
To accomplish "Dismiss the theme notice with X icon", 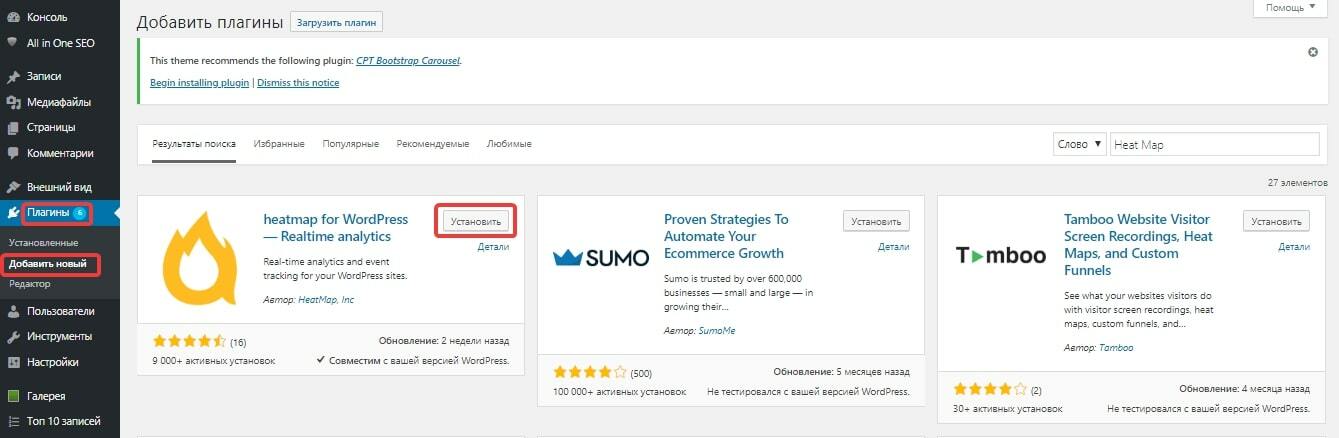I will [x=1313, y=52].
